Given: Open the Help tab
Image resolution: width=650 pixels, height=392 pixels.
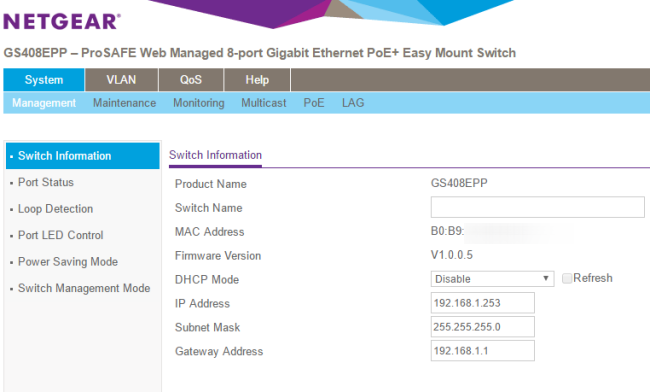Looking at the screenshot, I should click(257, 80).
